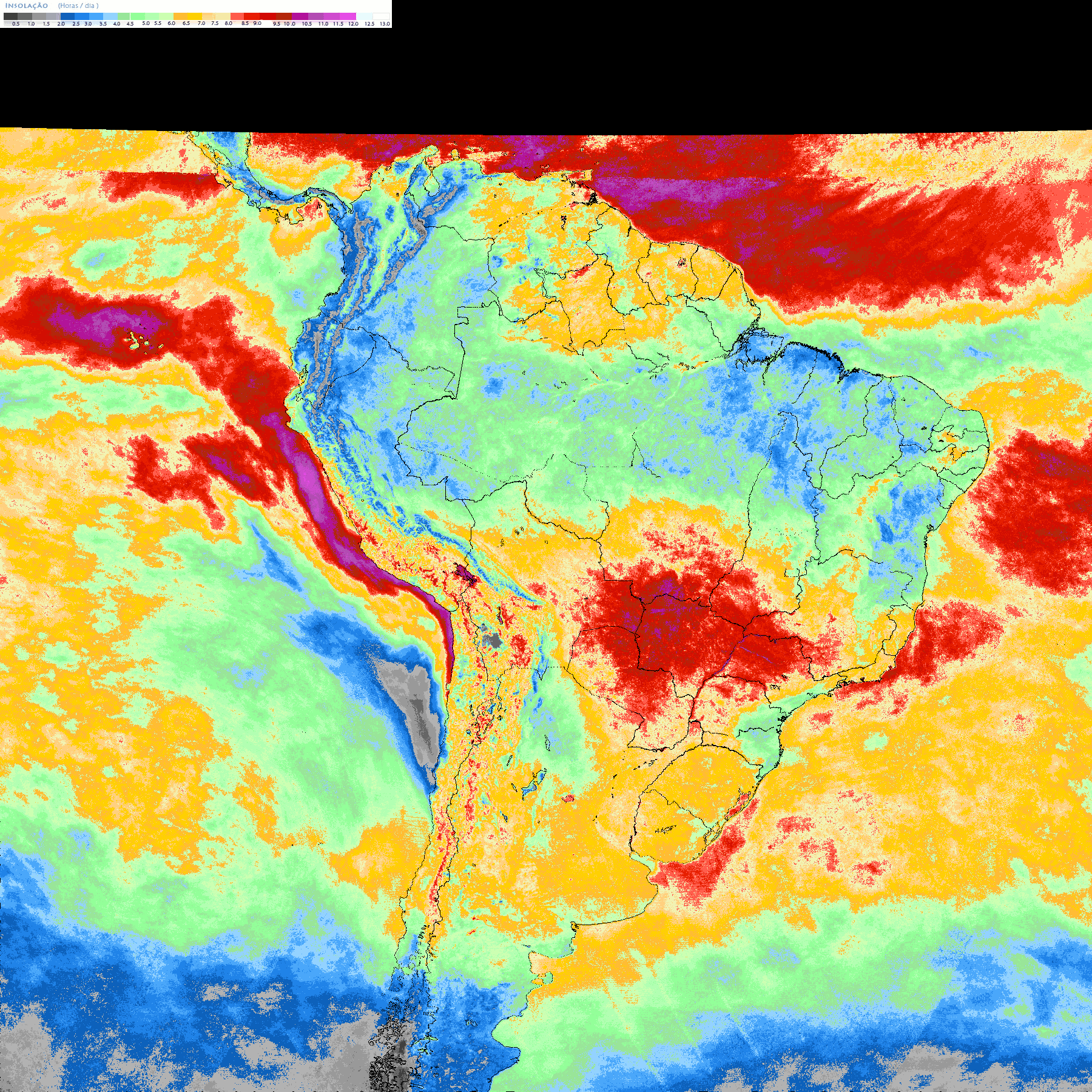Select the yellow swatch between 6.5 and 7.0

click(x=195, y=16)
